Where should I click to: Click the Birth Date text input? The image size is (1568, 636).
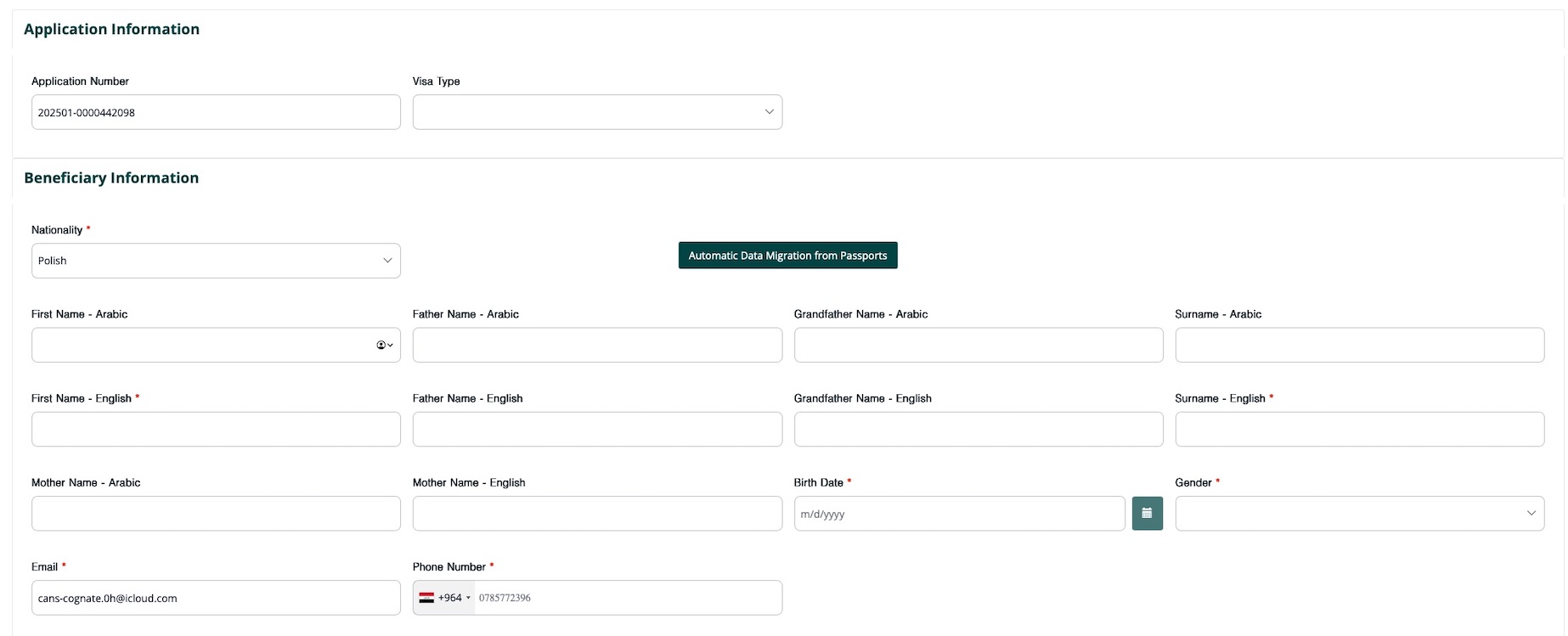[x=959, y=514]
